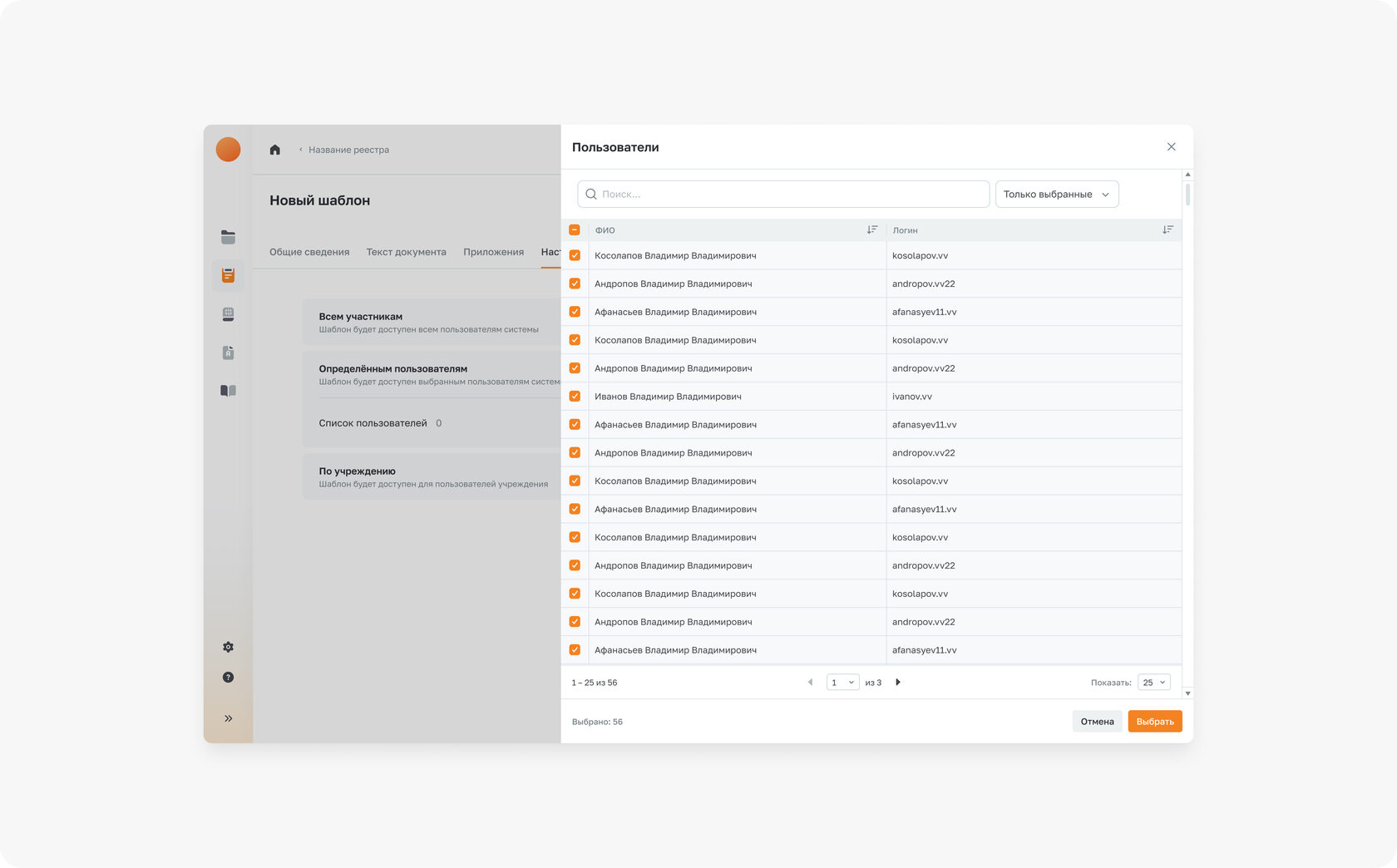This screenshot has height=868, width=1397.
Task: Open the calculator-like icon in sidebar
Action: point(228,314)
